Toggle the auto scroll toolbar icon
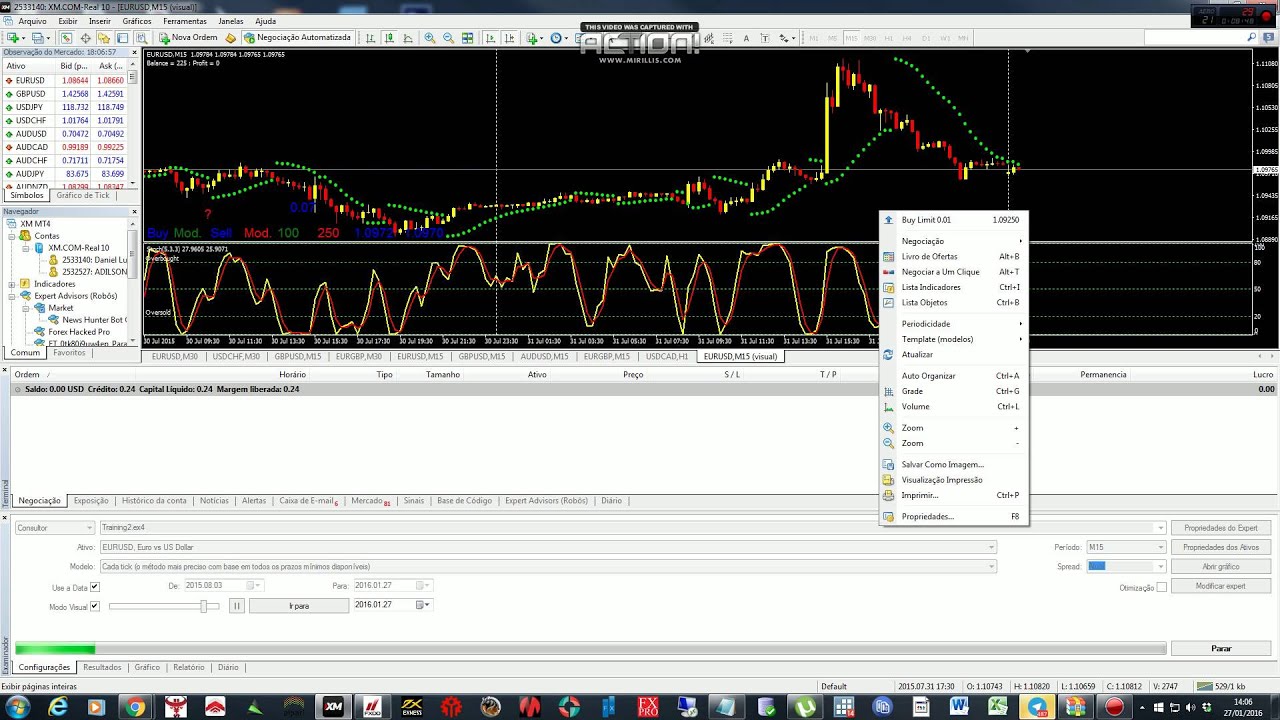This screenshot has width=1280, height=720. (x=491, y=38)
